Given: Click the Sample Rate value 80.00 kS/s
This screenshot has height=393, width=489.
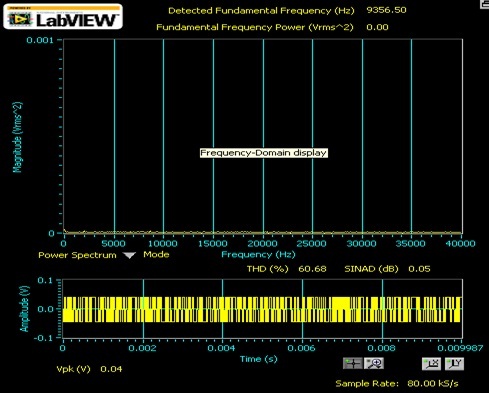Looking at the screenshot, I should tap(433, 383).
